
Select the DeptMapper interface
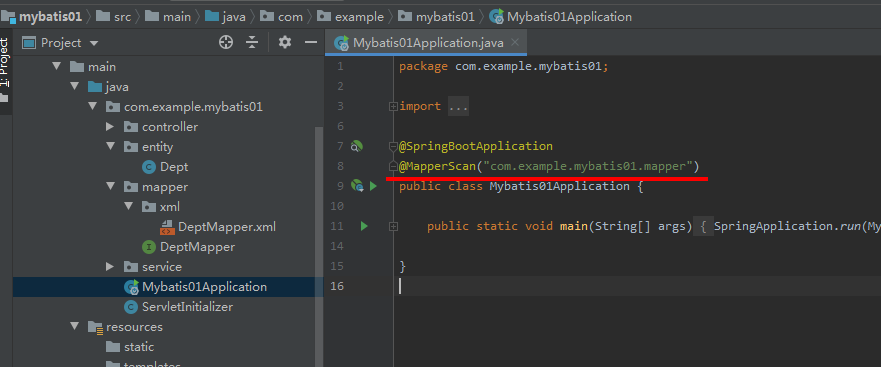tap(197, 247)
